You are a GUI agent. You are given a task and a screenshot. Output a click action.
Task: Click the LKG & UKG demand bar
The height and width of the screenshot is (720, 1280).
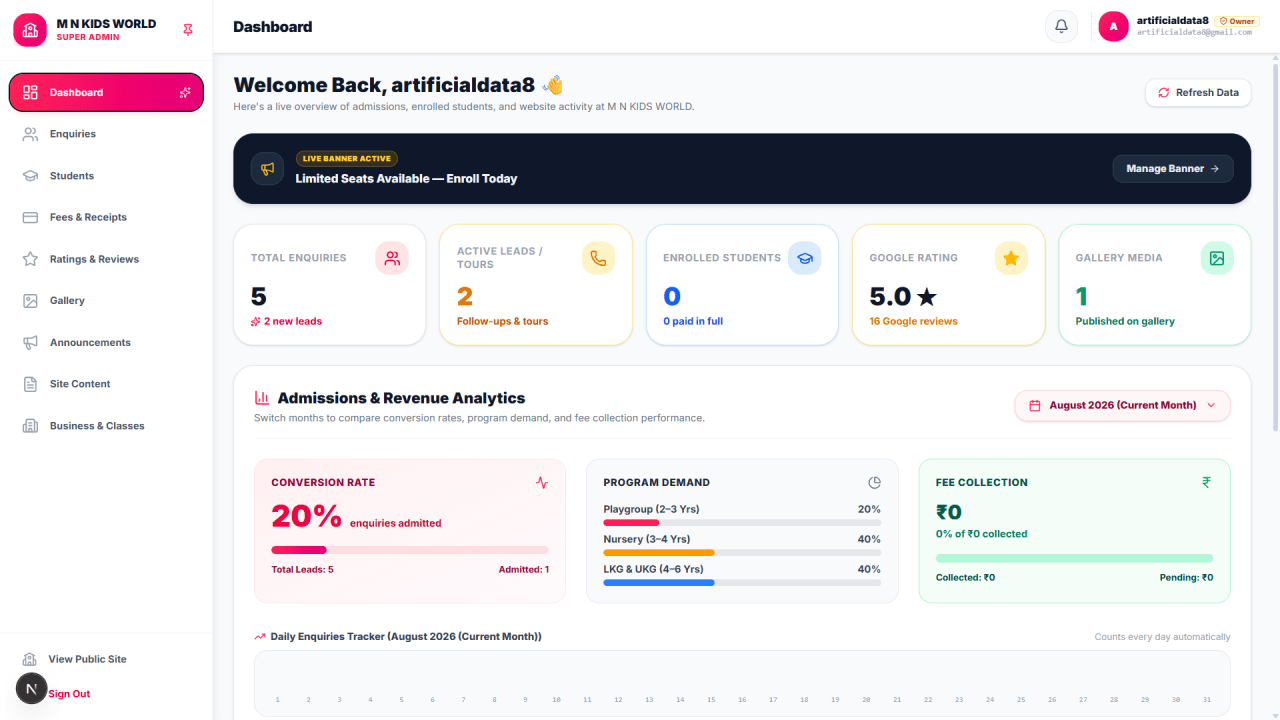click(742, 583)
